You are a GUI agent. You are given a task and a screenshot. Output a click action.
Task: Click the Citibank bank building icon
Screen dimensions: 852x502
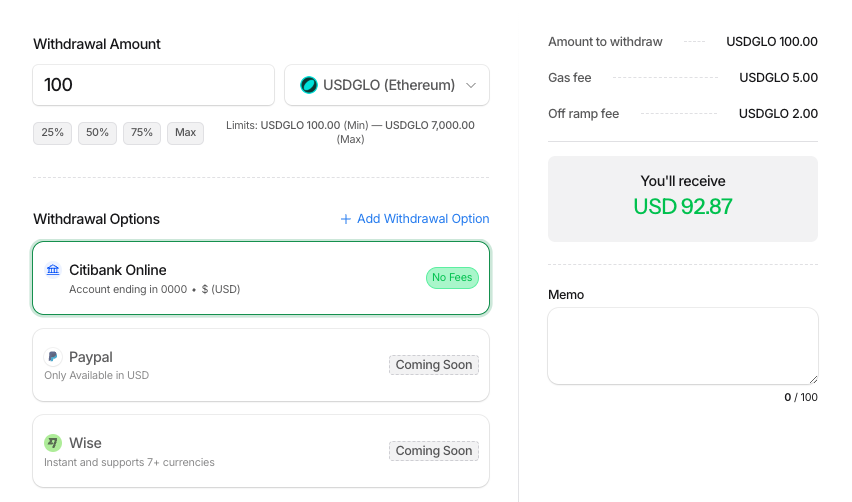pos(53,270)
